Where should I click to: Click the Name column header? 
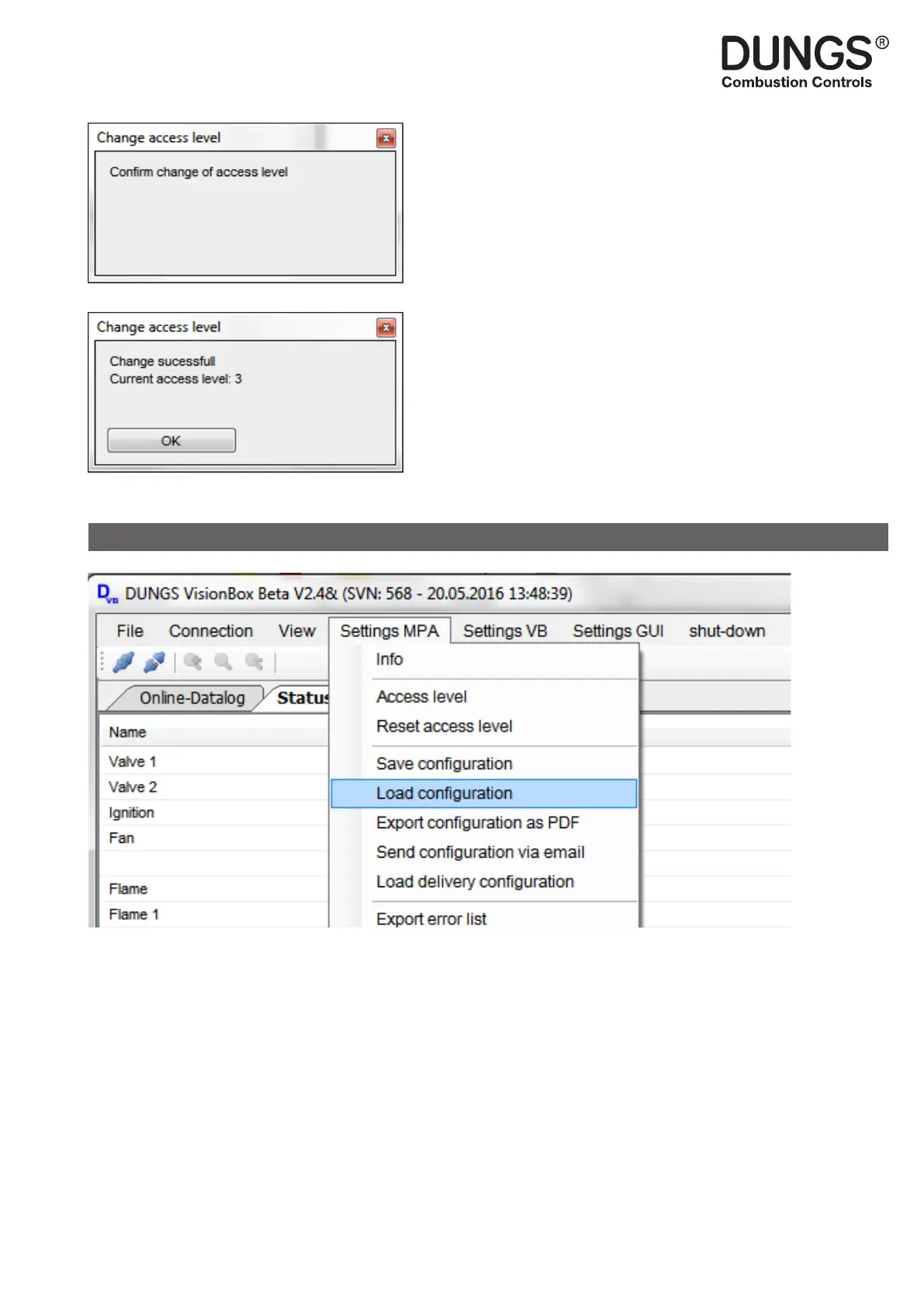(x=214, y=732)
